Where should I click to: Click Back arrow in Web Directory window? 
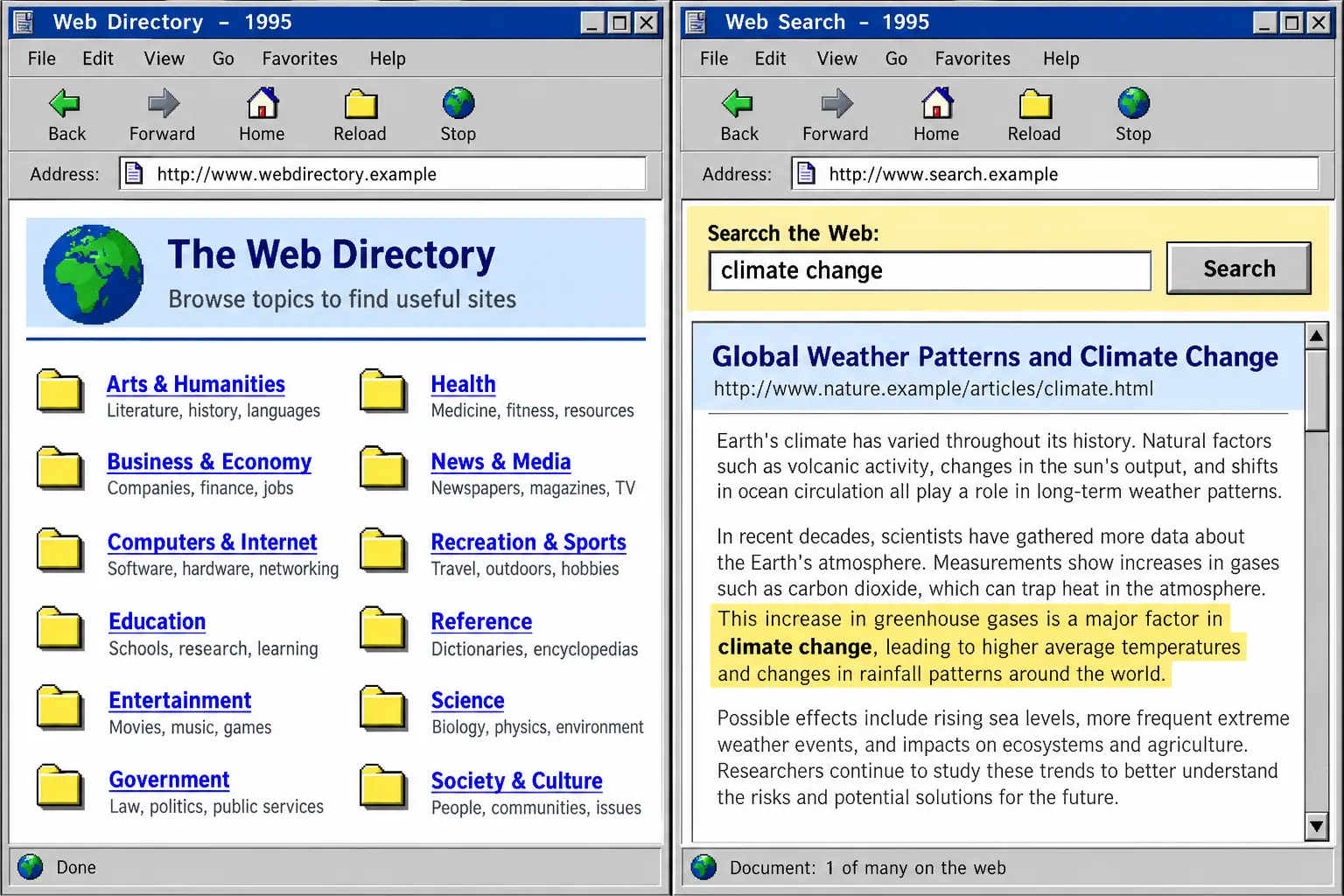coord(66,104)
